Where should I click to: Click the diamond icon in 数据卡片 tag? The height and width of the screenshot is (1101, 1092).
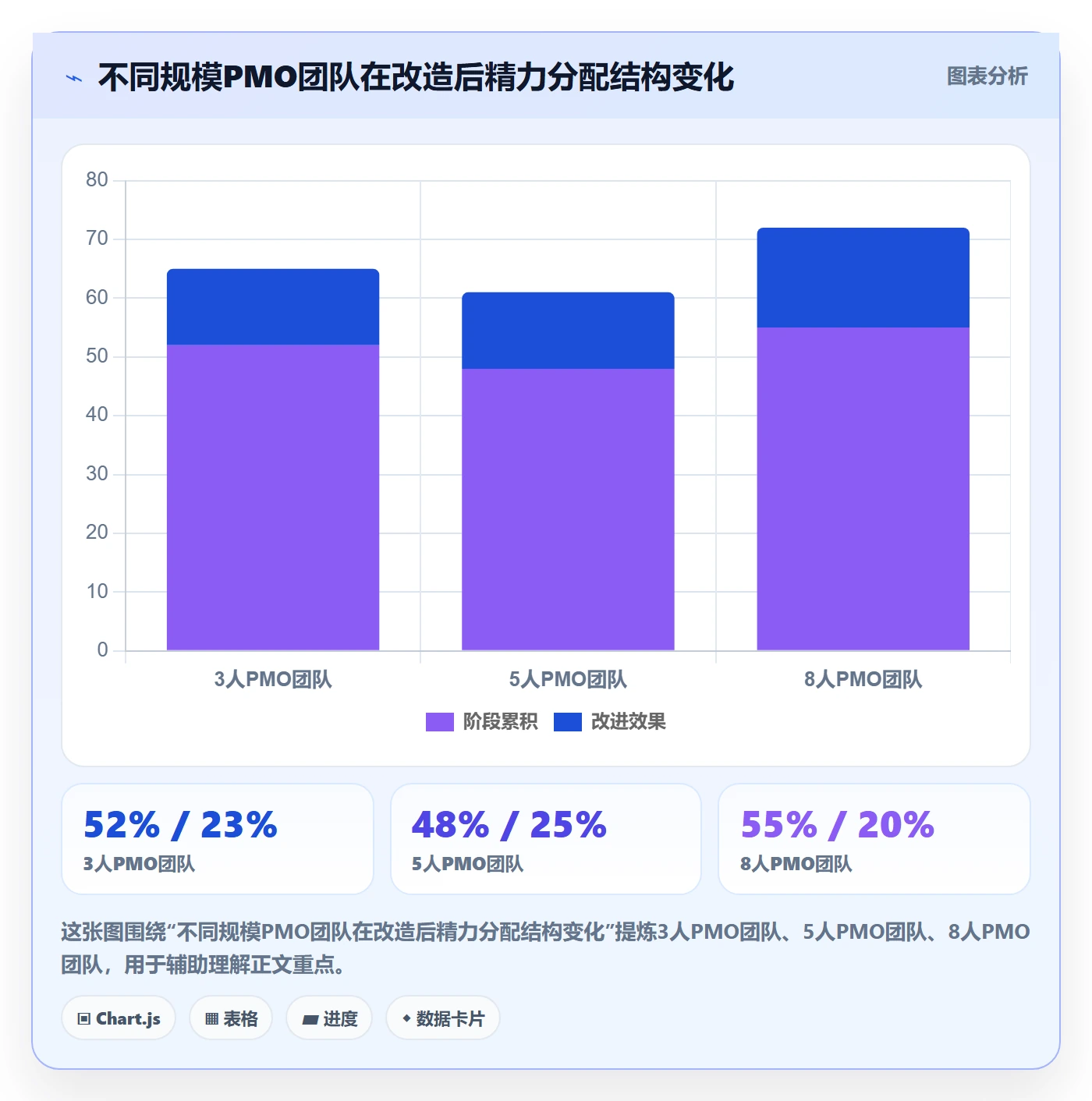pyautogui.click(x=406, y=1018)
